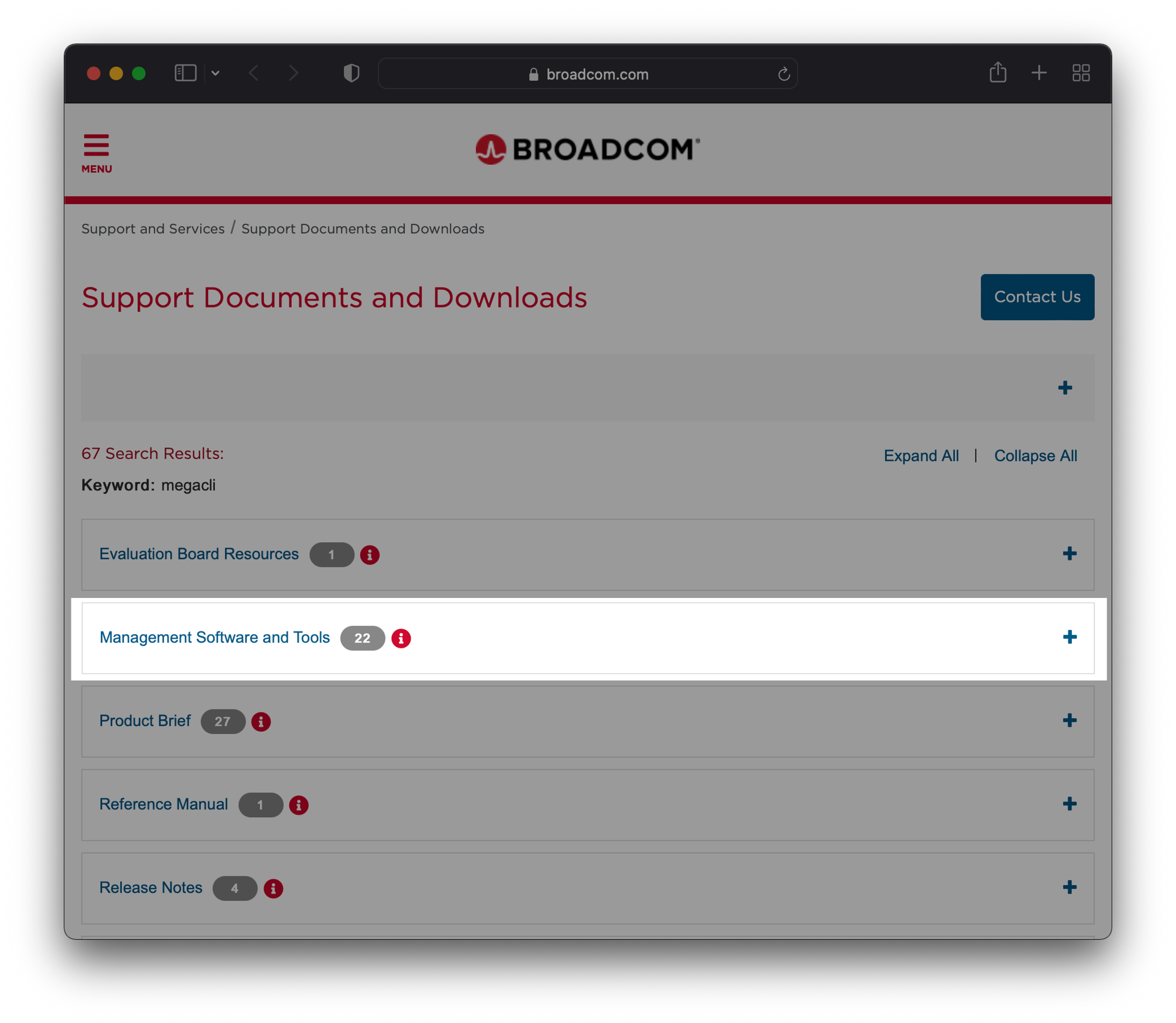Expand Management Software and Tools with plus

pos(1069,637)
